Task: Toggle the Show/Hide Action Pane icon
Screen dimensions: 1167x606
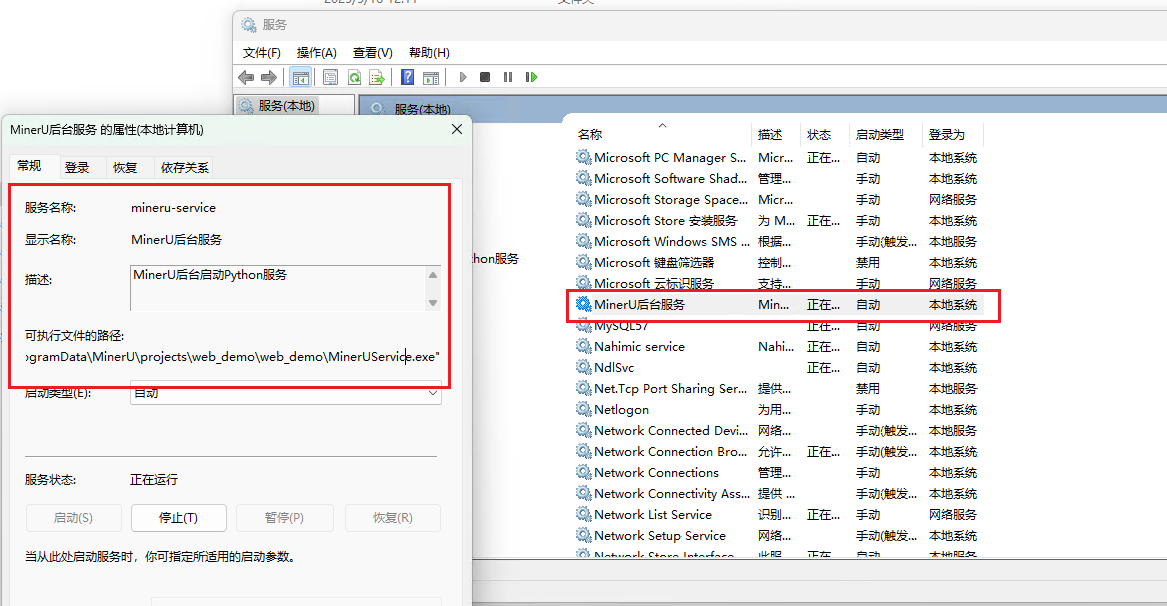Action: 431,77
